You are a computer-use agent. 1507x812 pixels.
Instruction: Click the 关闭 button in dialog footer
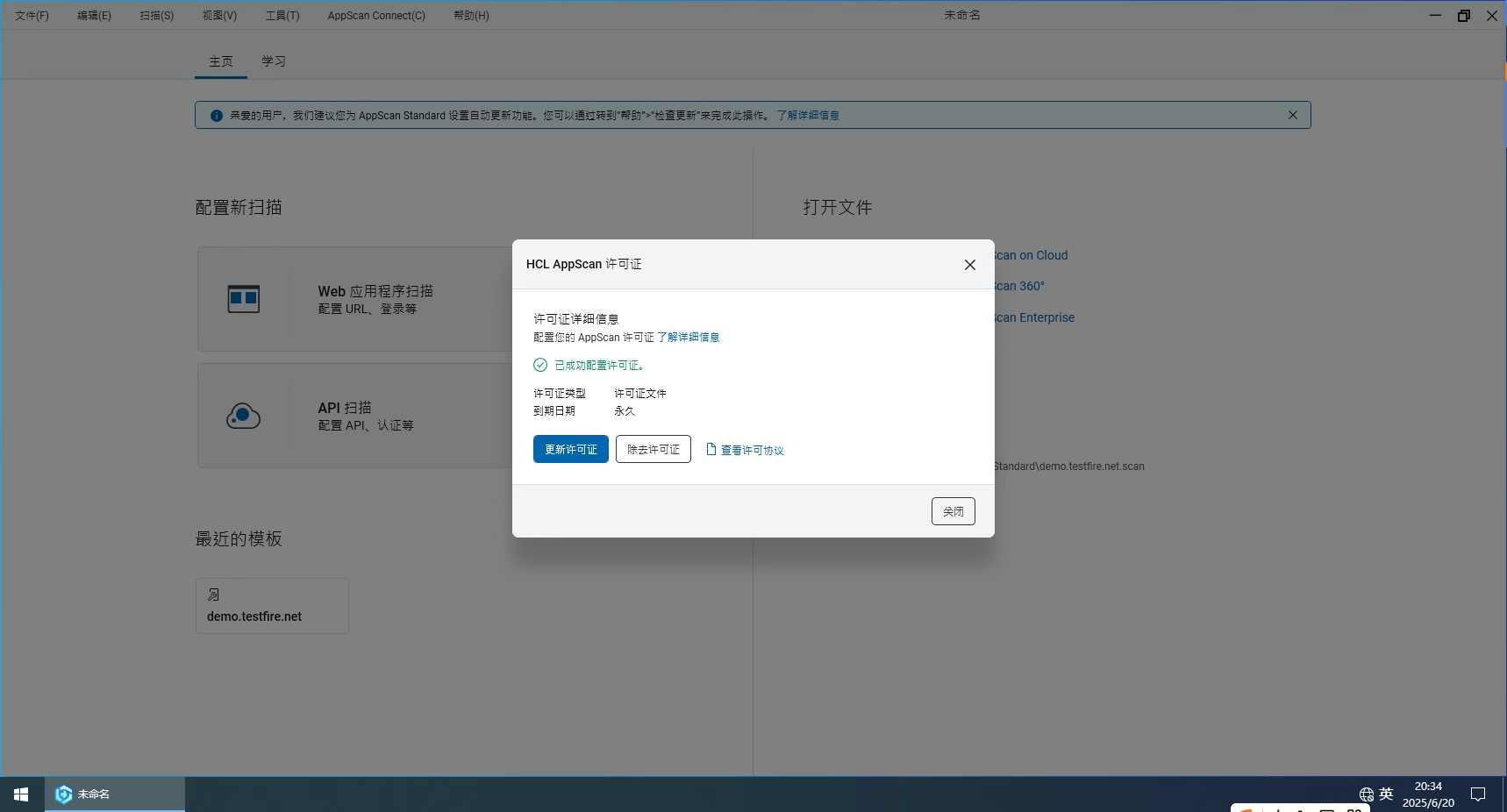point(953,511)
